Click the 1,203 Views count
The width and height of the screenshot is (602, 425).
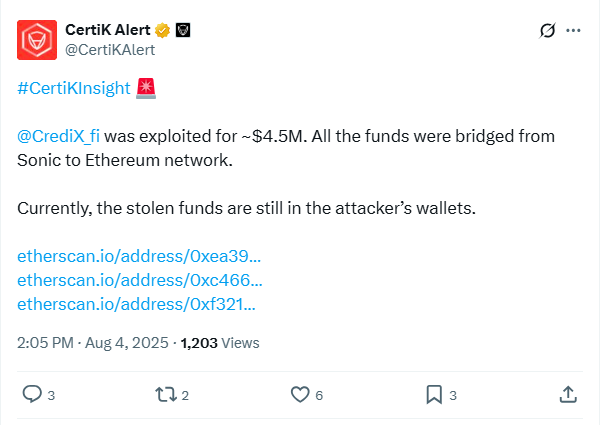(x=219, y=342)
